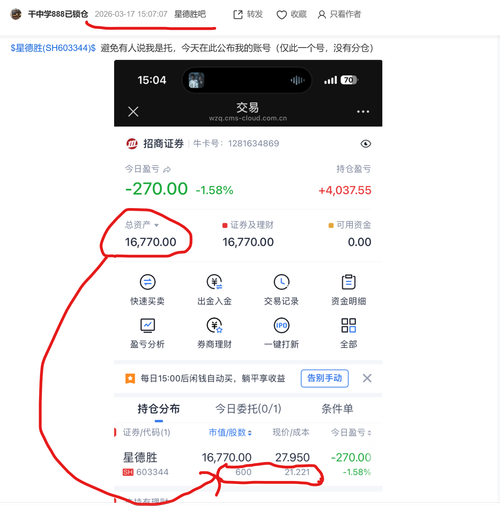Toggle 收藏 favorite heart on the post

(291, 14)
